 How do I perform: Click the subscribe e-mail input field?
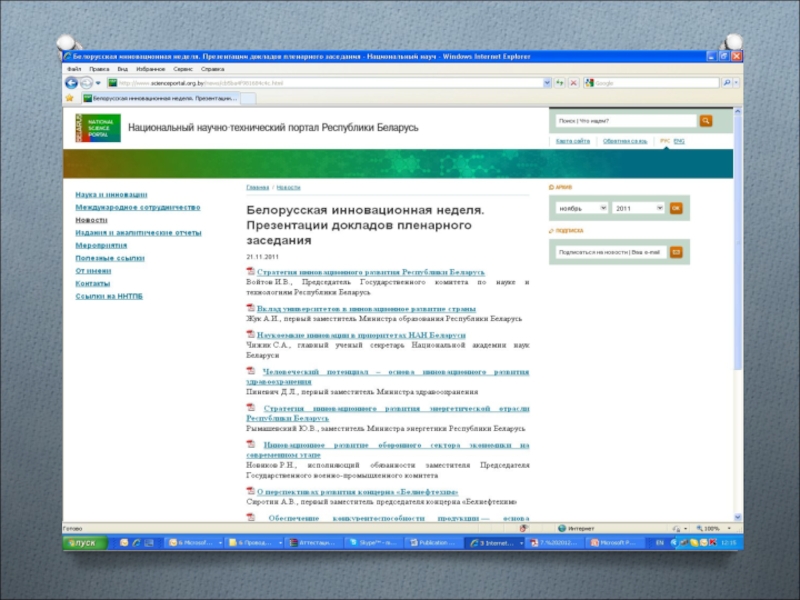pyautogui.click(x=610, y=252)
